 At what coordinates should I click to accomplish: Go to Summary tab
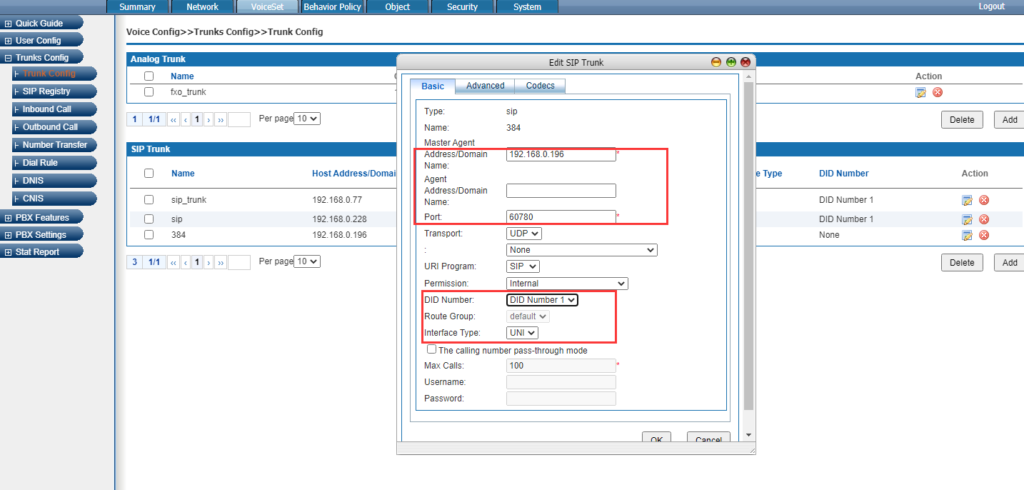point(137,7)
